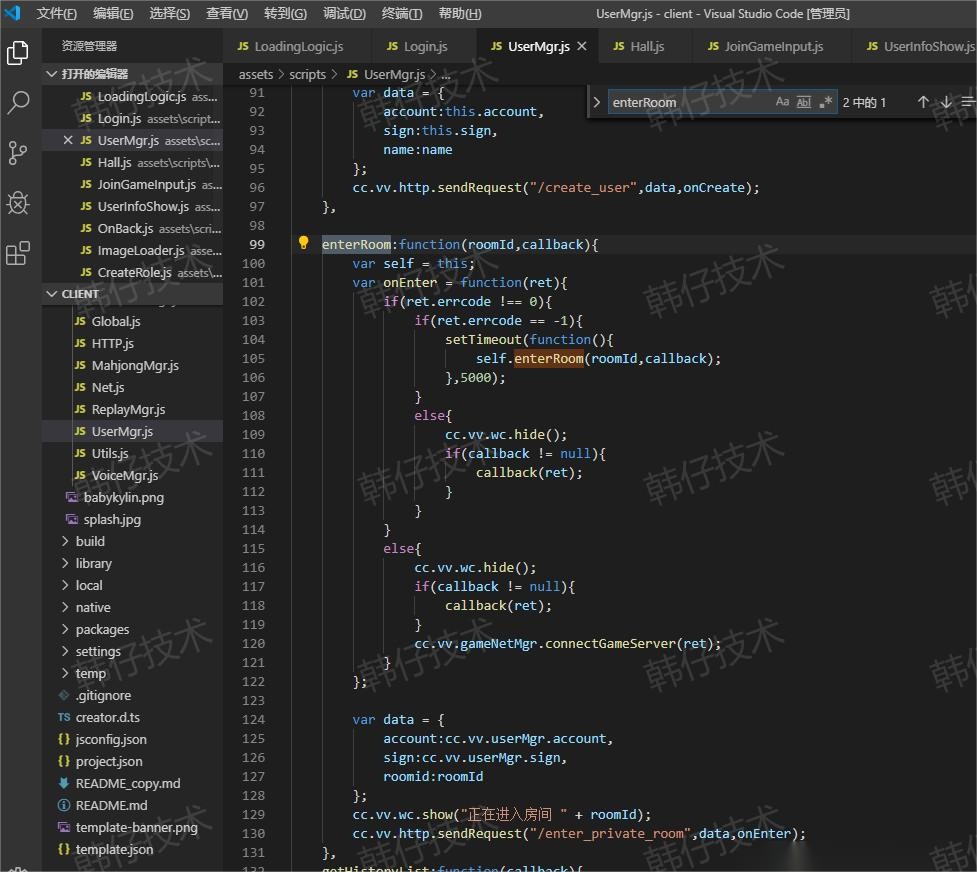The width and height of the screenshot is (977, 872).
Task: Open the 选择(S) menu
Action: pos(169,13)
